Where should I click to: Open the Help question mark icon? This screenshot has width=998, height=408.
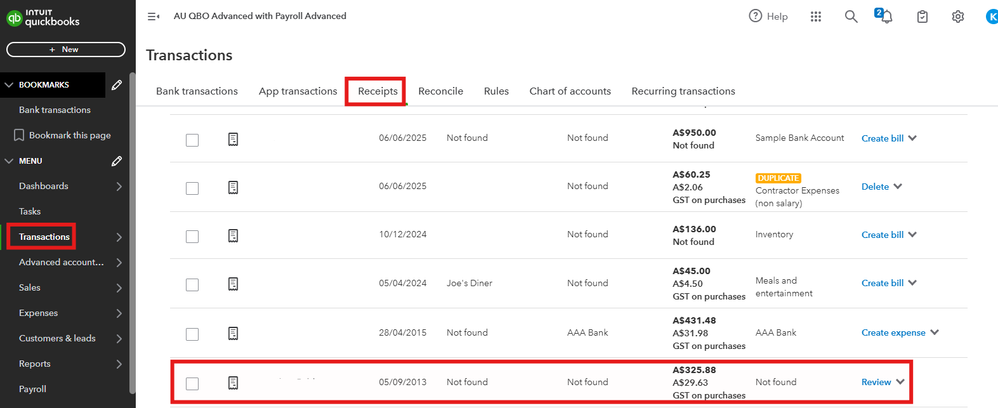pos(755,17)
